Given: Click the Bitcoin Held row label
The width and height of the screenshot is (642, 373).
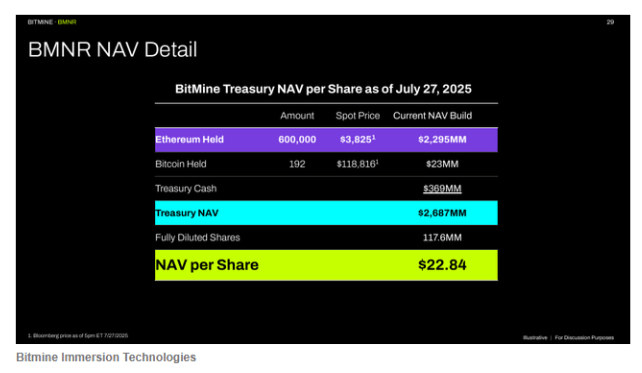Looking at the screenshot, I should pyautogui.click(x=181, y=164).
